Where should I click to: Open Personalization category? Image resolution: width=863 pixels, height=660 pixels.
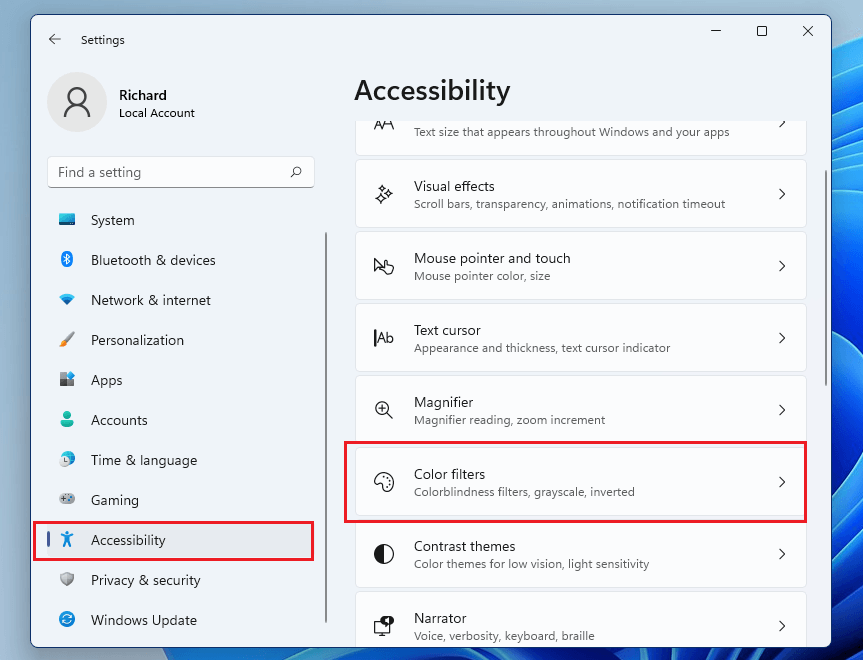tap(179, 340)
